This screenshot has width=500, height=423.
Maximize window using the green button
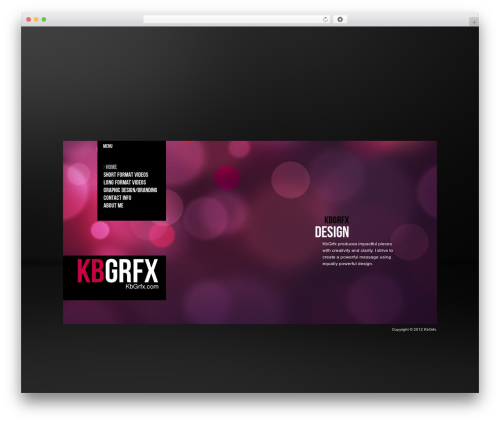(44, 19)
